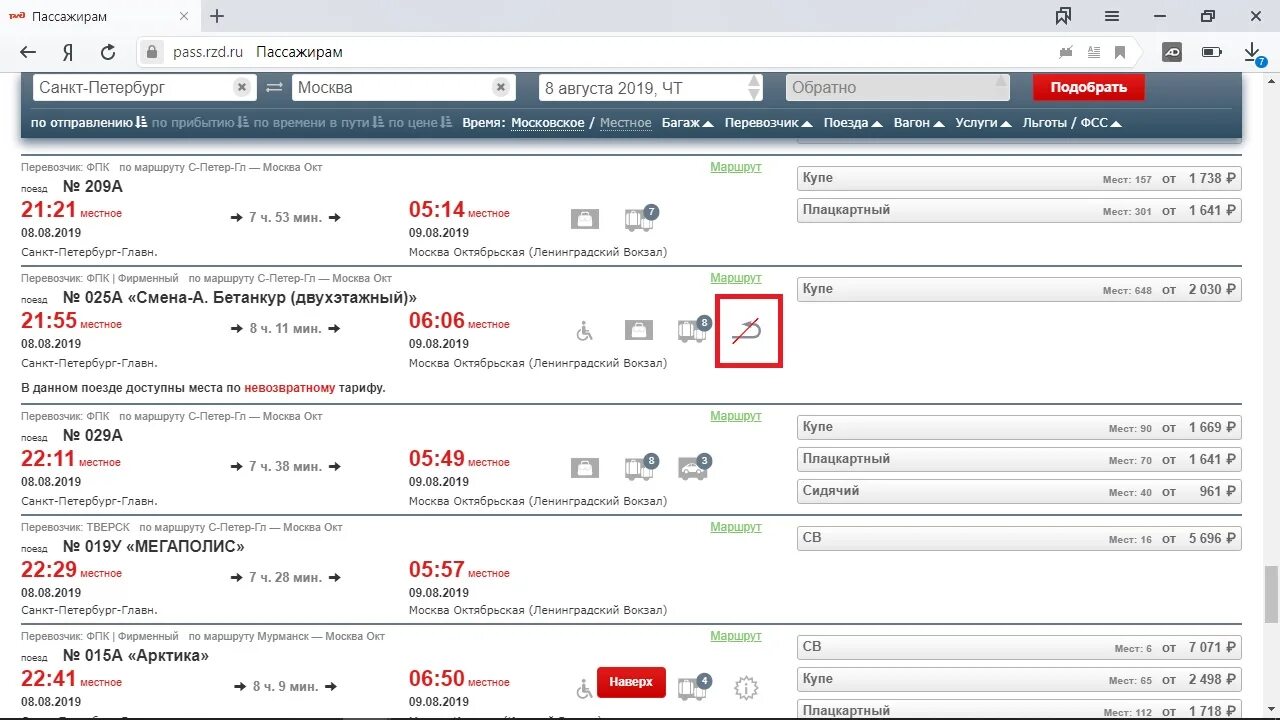Screen dimensions: 1280x720
Task: Click the info gear icon for train 015А
Action: pyautogui.click(x=746, y=687)
